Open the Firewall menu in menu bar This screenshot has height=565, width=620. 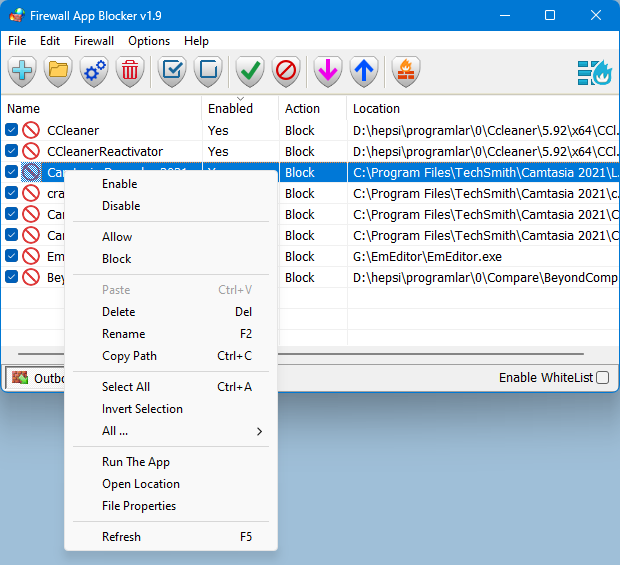(x=94, y=41)
